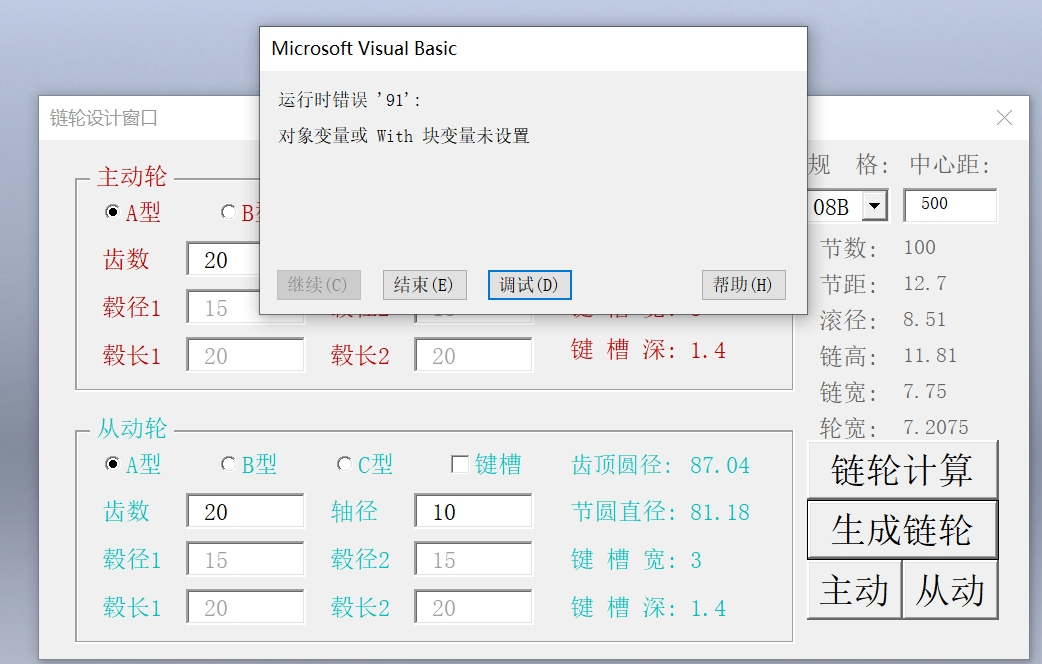Click 从动轮 键槽宽: 3 text
This screenshot has height=664, width=1042.
coord(637,560)
